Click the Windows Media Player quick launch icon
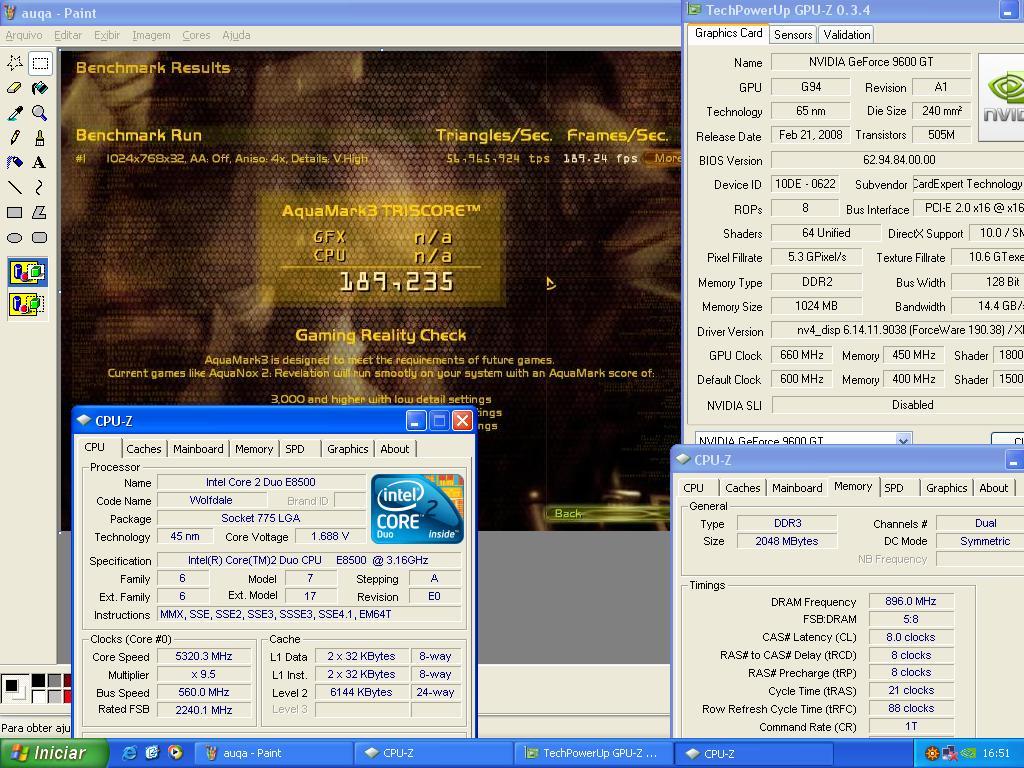 pyautogui.click(x=175, y=753)
